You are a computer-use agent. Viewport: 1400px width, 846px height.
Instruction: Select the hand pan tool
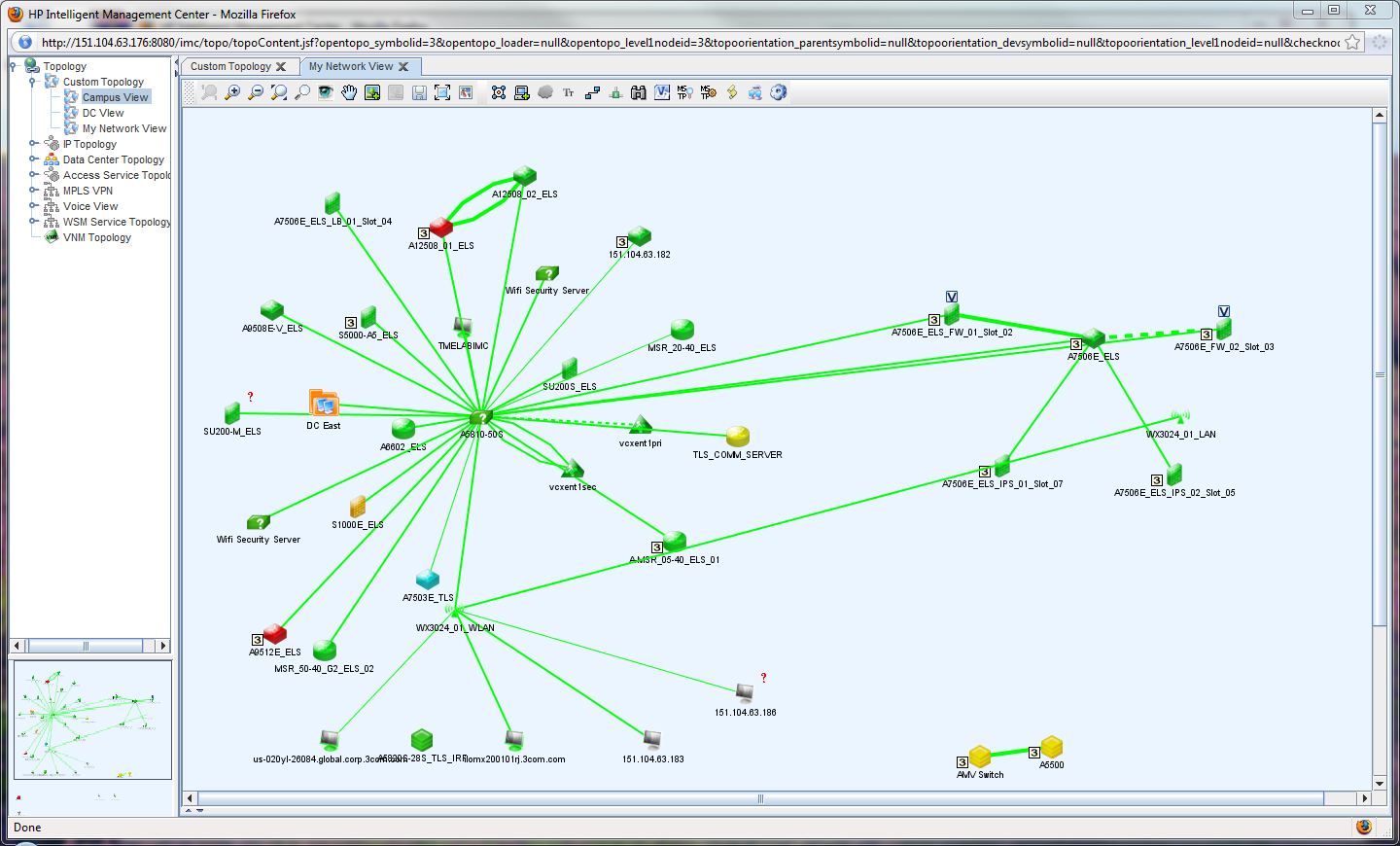[x=349, y=92]
